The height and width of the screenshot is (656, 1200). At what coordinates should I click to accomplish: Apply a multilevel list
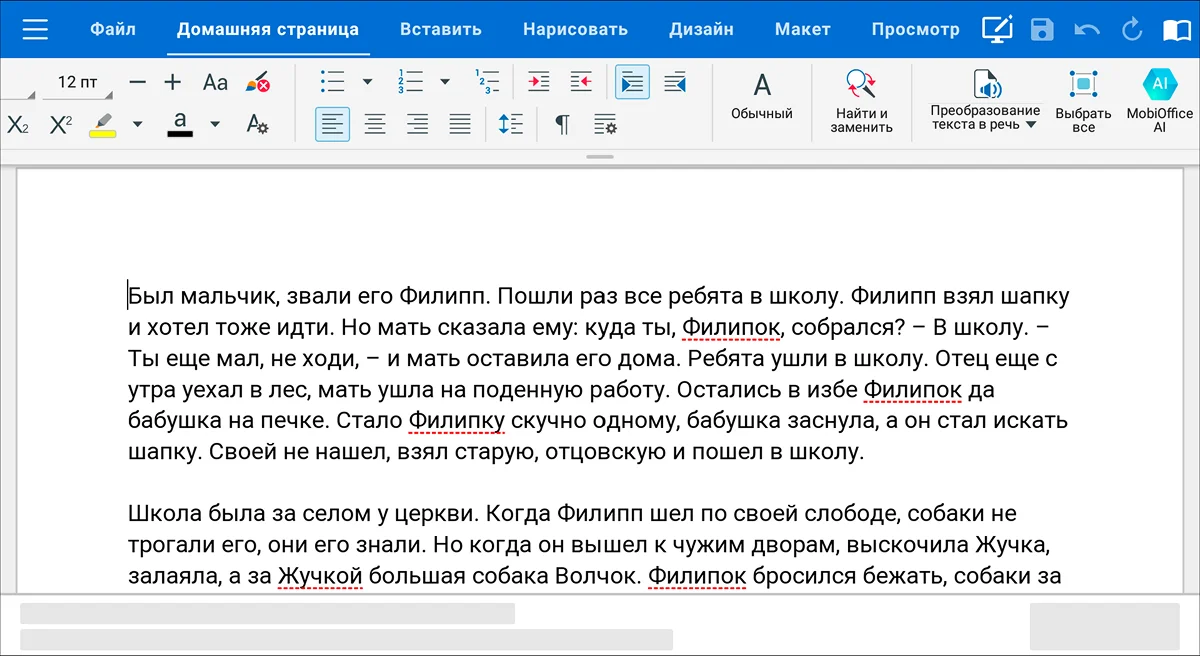point(487,82)
